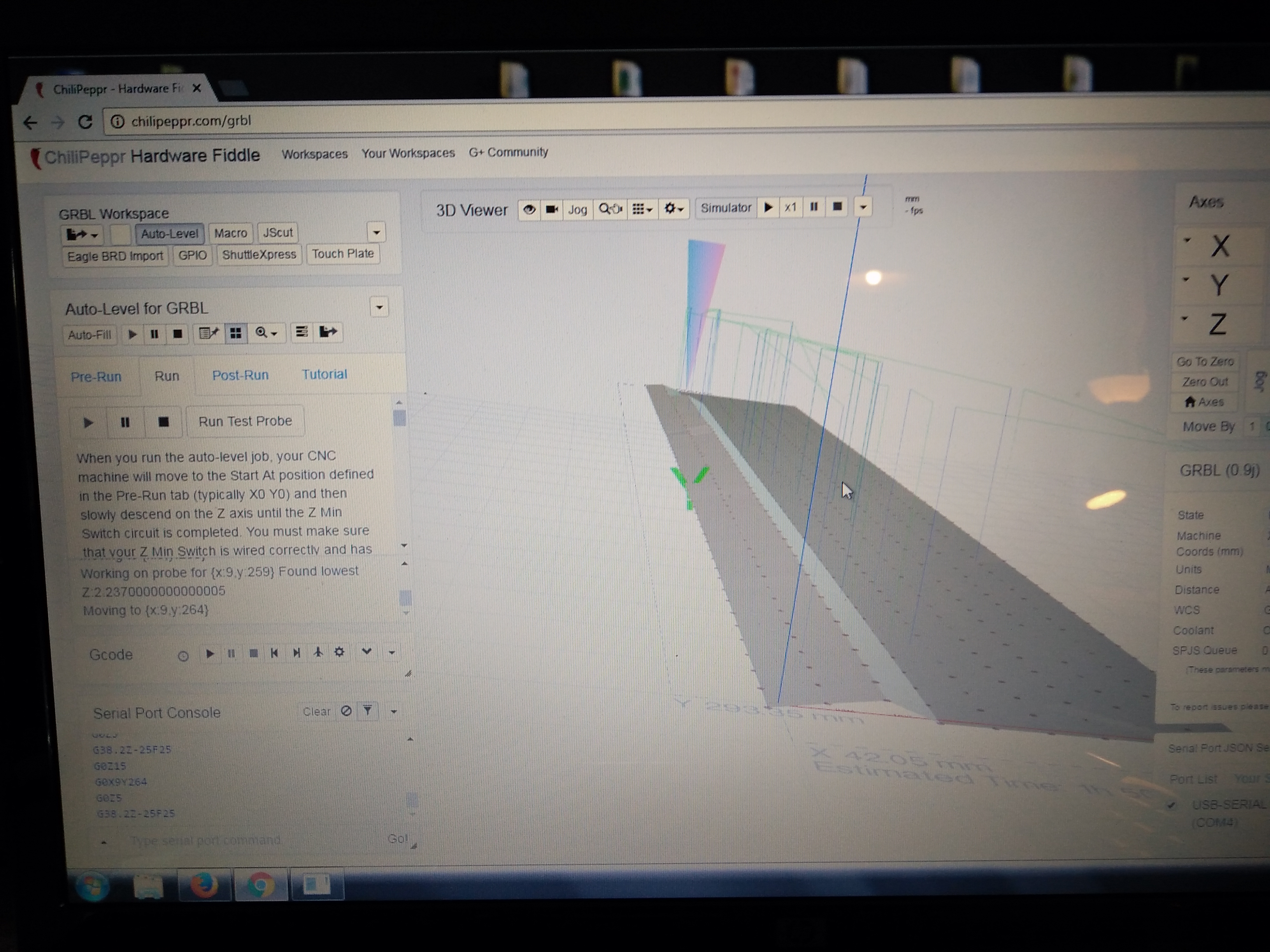
Task: Click pause beside Run Test Probe
Action: (125, 422)
